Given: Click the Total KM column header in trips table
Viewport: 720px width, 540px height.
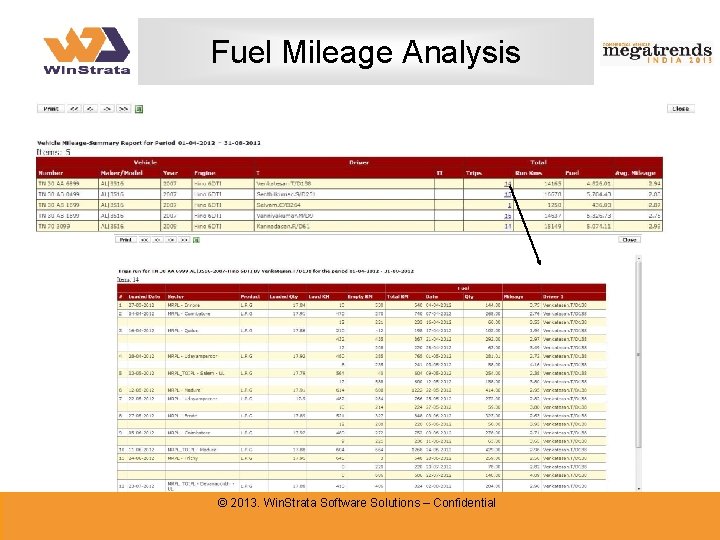Looking at the screenshot, I should pos(398,297).
